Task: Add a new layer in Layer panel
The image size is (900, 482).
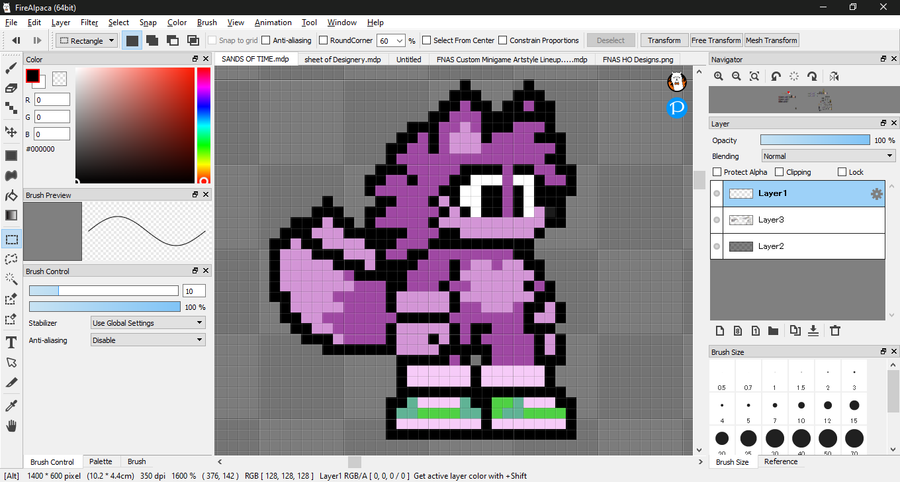Action: pyautogui.click(x=720, y=331)
